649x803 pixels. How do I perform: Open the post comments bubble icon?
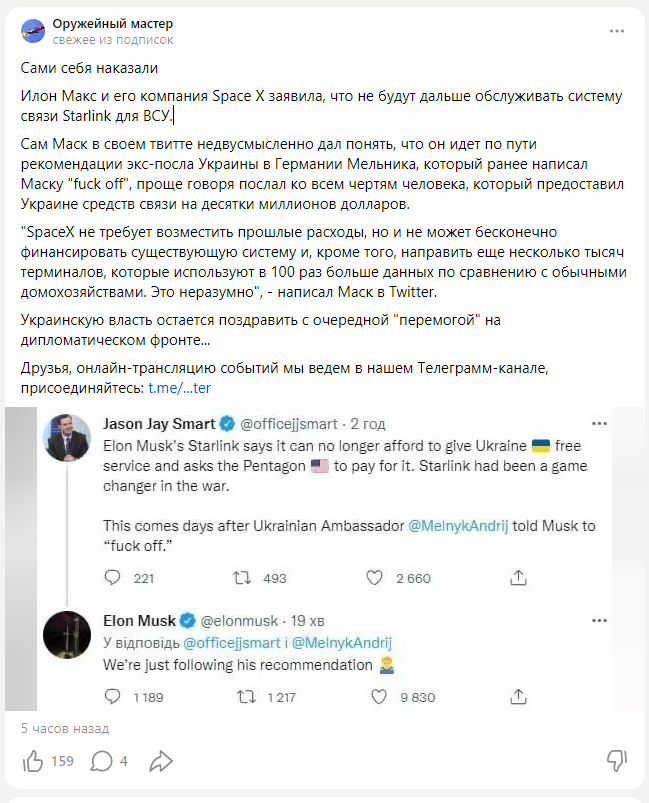pyautogui.click(x=101, y=761)
